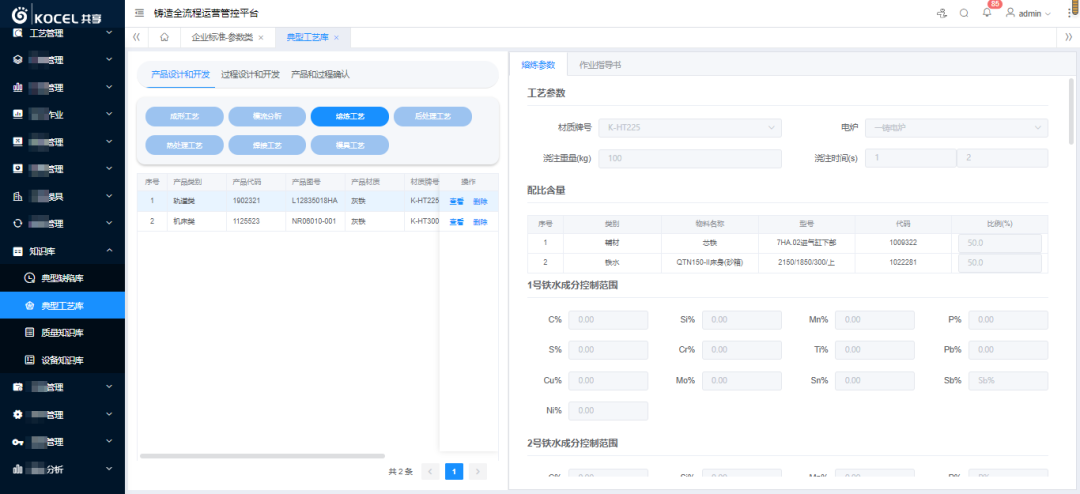Select the 熔炼工艺 button
The width and height of the screenshot is (1080, 494).
[350, 116]
